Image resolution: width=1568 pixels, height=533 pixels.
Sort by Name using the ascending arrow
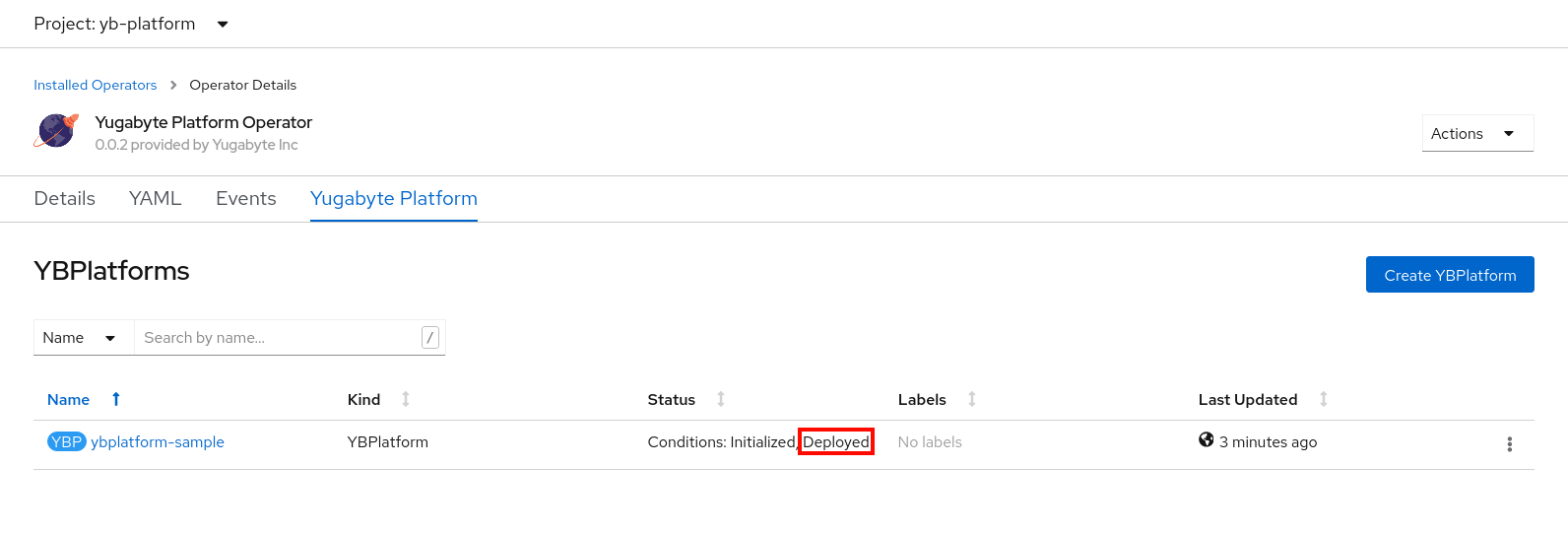pos(116,399)
